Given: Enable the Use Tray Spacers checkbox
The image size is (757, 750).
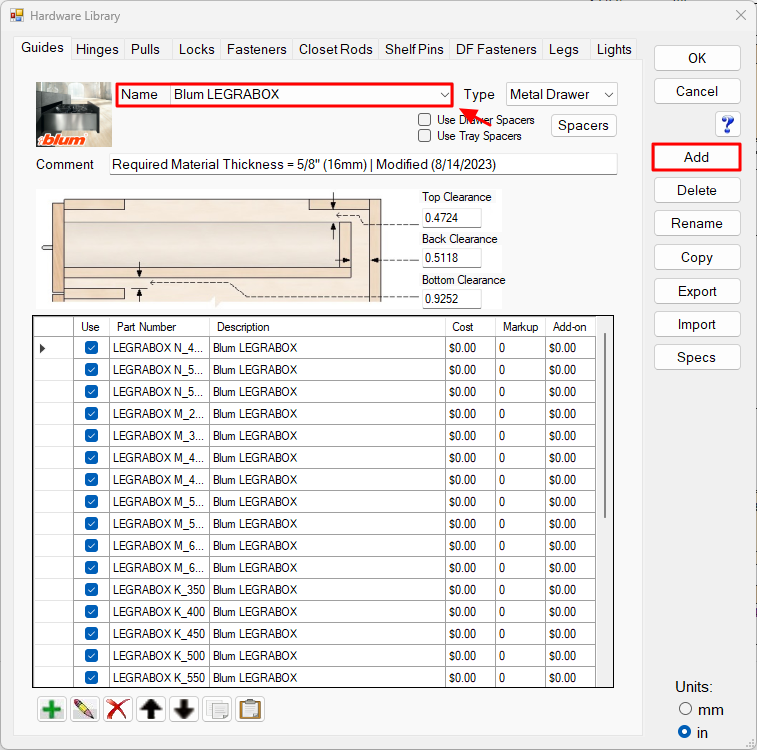Looking at the screenshot, I should point(425,136).
